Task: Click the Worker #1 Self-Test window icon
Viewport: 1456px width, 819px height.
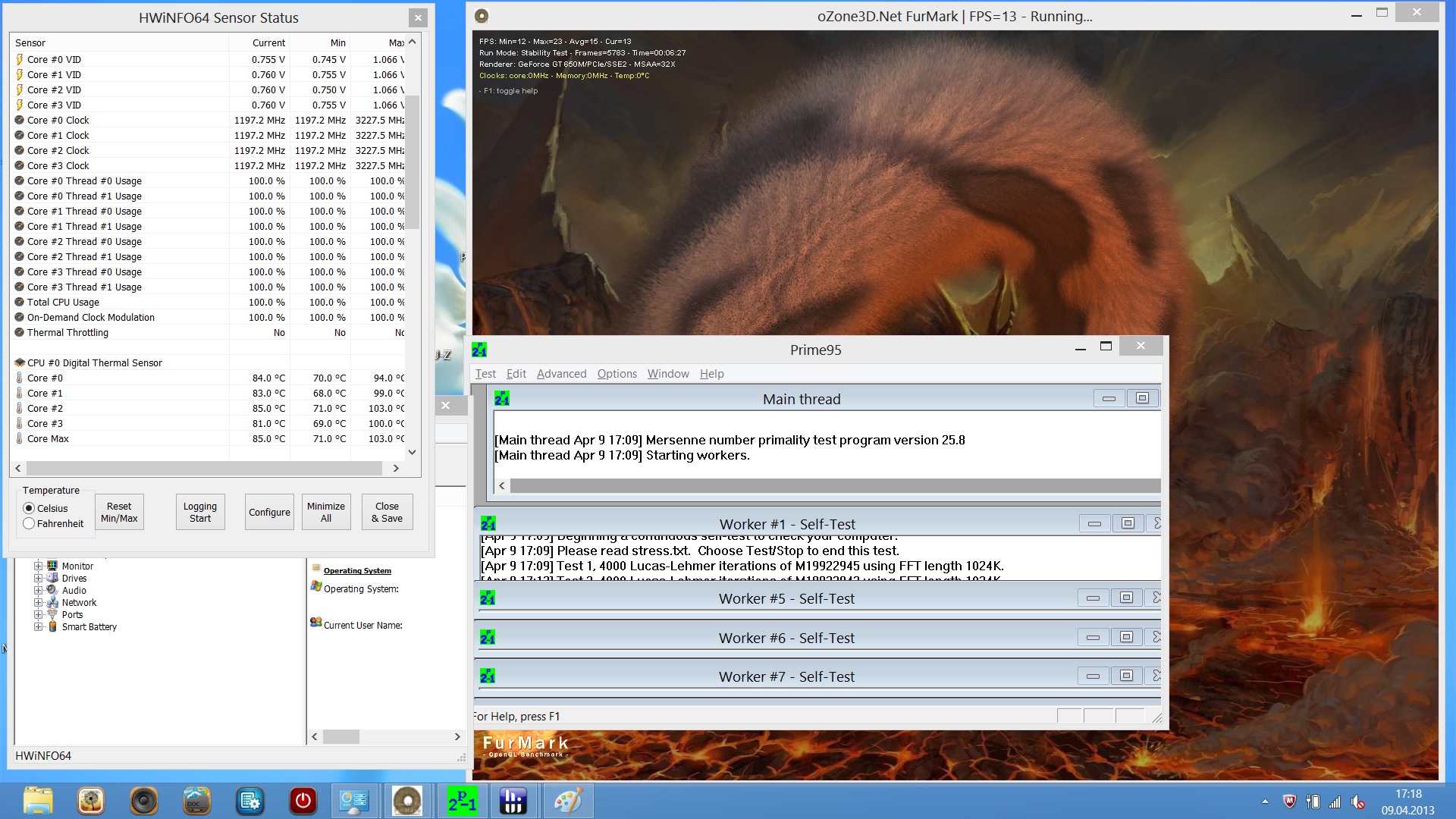Action: pyautogui.click(x=488, y=523)
